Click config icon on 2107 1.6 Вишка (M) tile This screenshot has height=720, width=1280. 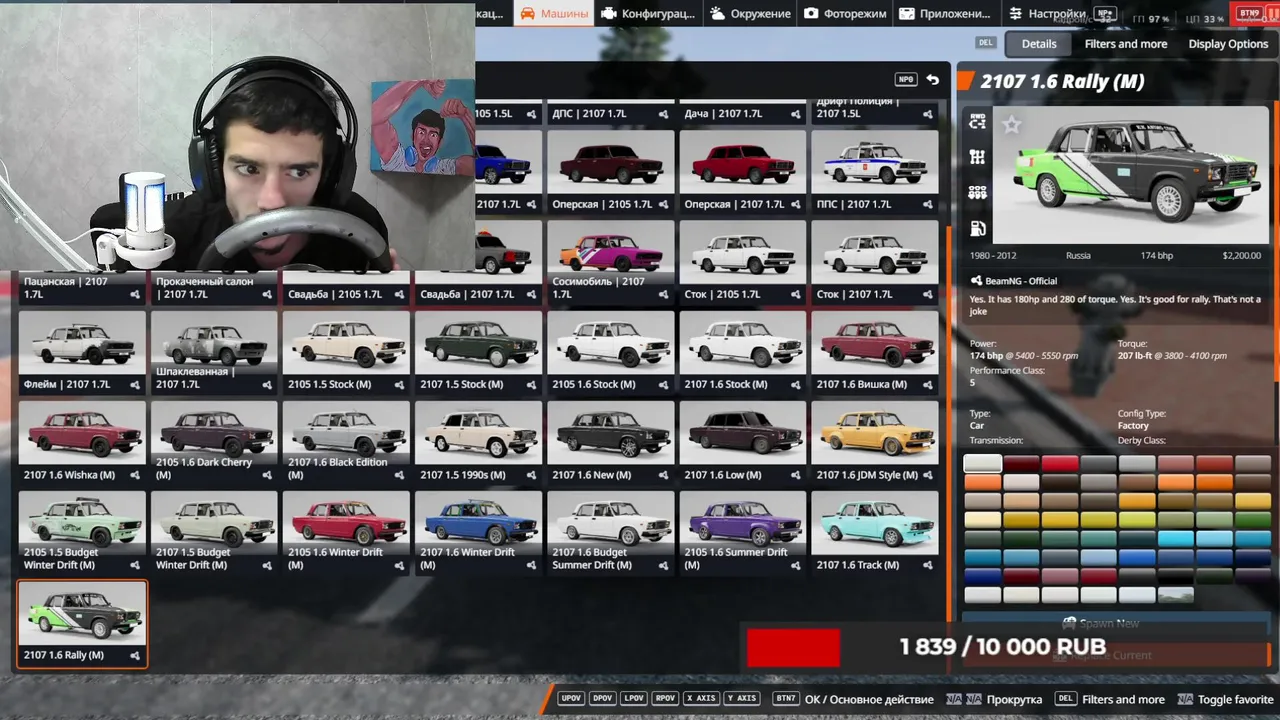click(928, 385)
